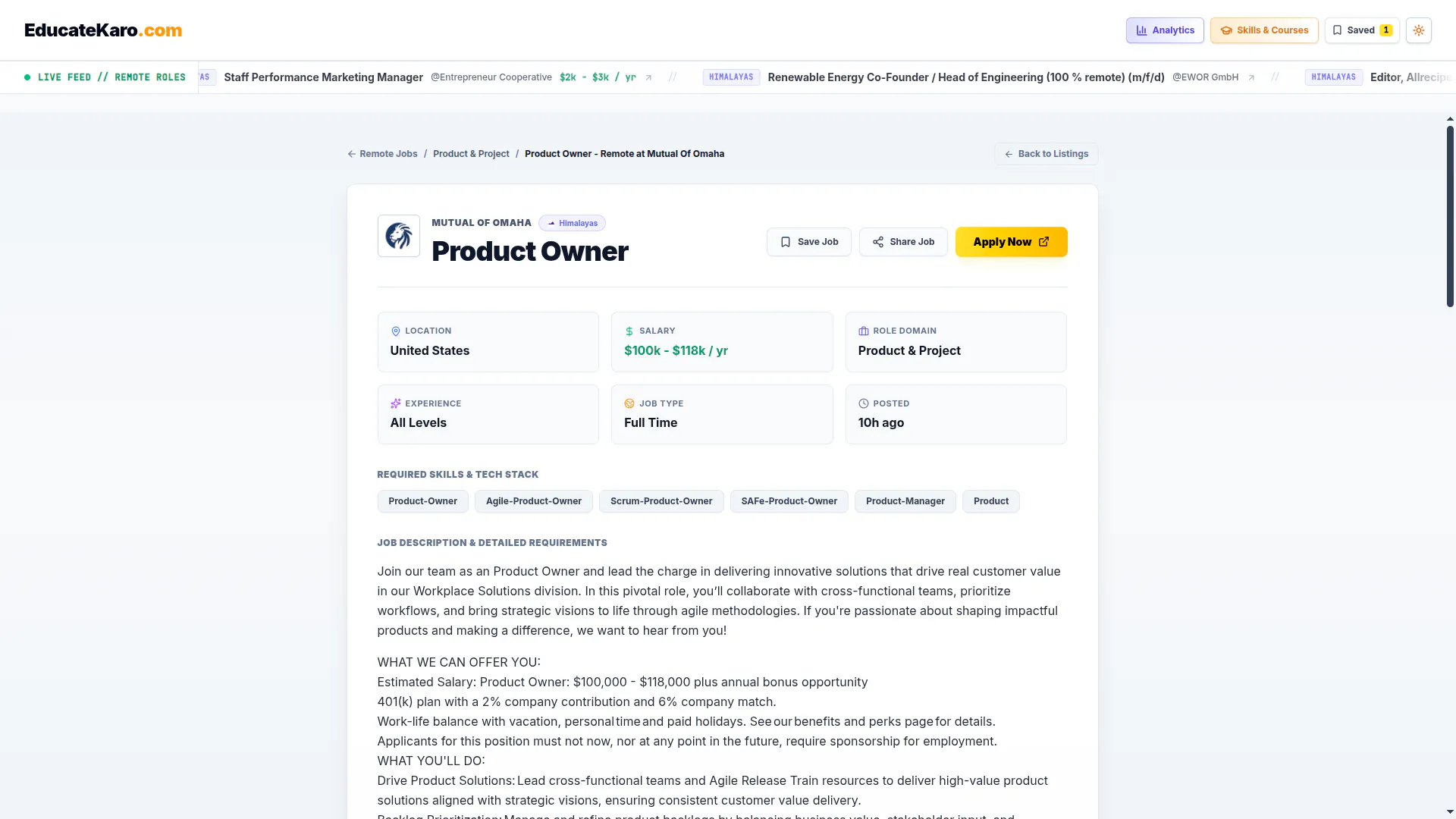Click the location pin icon
Image resolution: width=1456 pixels, height=819 pixels.
[x=395, y=331]
